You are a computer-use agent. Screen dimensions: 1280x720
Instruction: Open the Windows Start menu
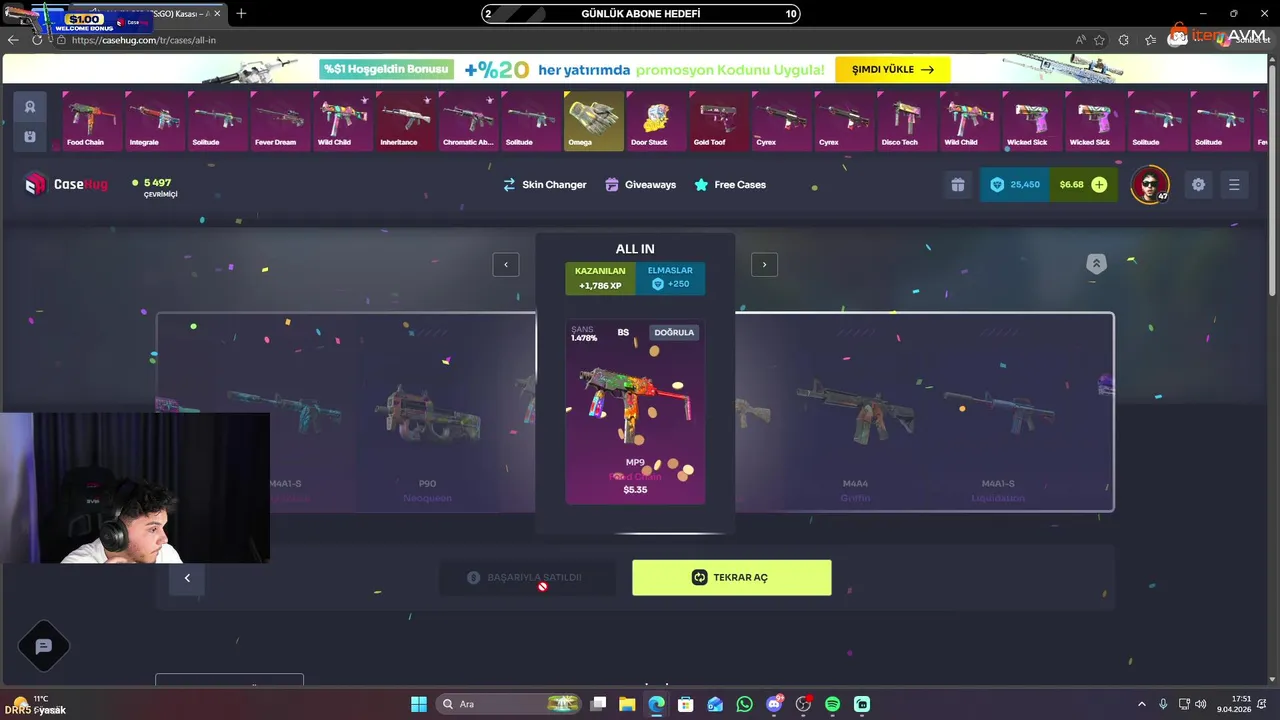pyautogui.click(x=418, y=704)
